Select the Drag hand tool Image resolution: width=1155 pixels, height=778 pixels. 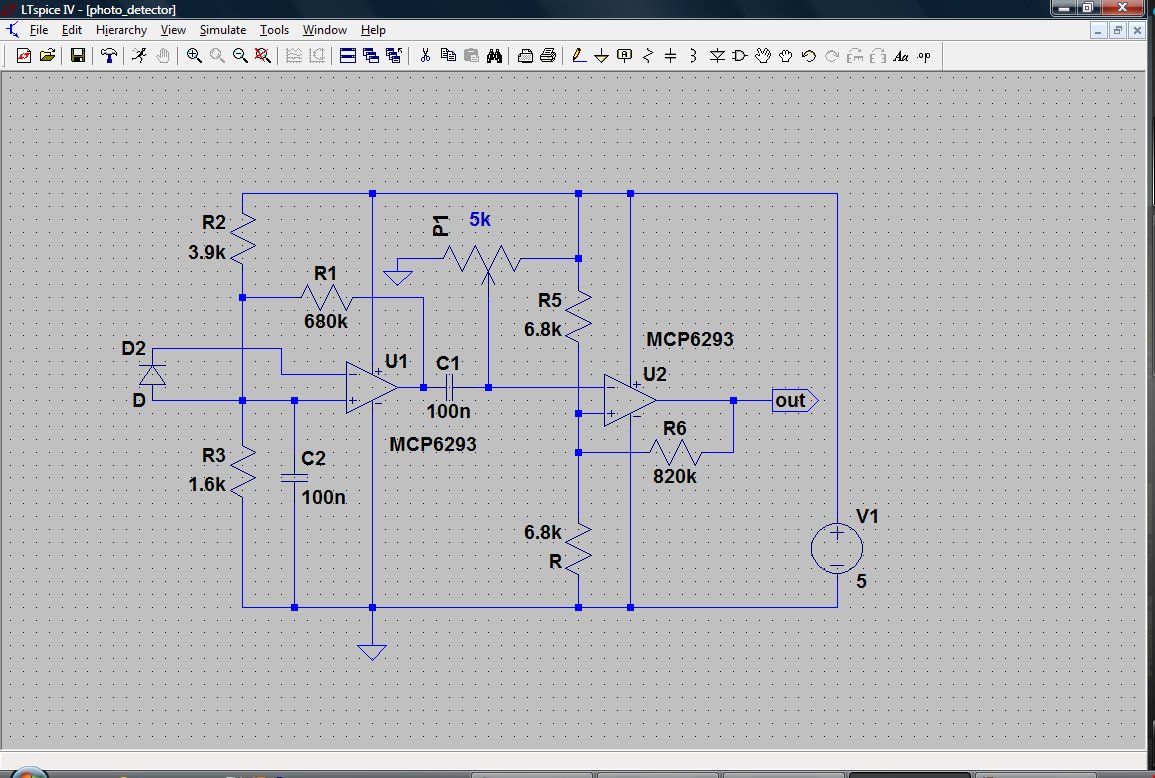785,55
